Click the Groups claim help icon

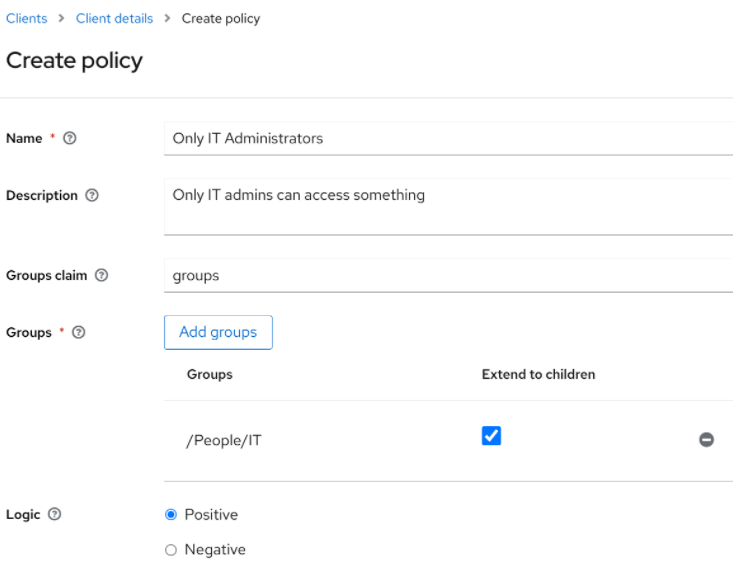coord(101,277)
